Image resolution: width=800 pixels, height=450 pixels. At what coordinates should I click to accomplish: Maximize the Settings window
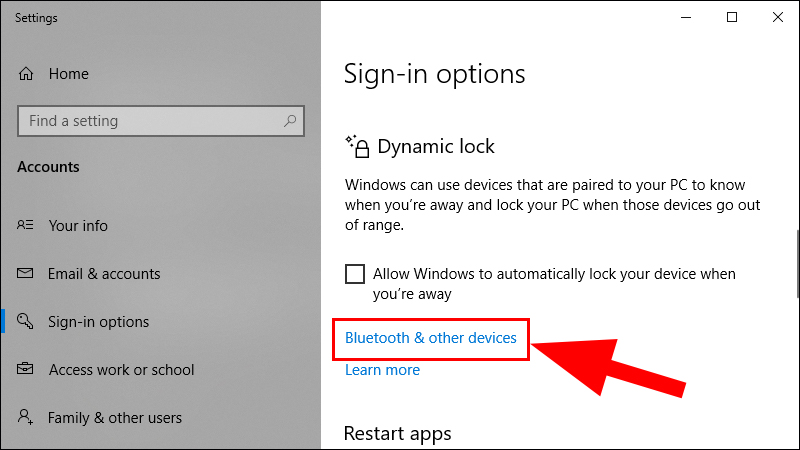point(732,17)
